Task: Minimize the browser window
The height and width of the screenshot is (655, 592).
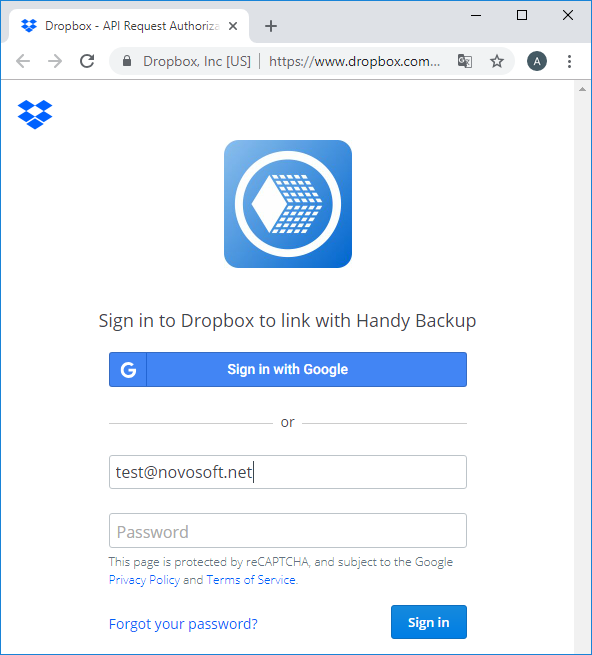Action: (476, 15)
